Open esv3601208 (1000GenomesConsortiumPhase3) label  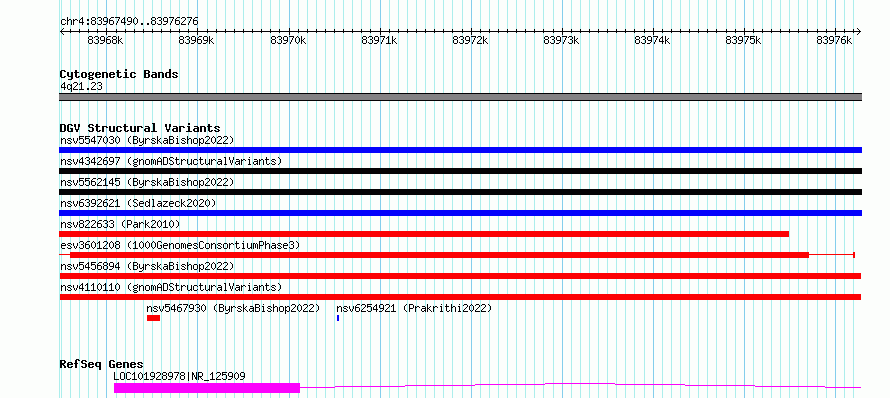pyautogui.click(x=180, y=245)
